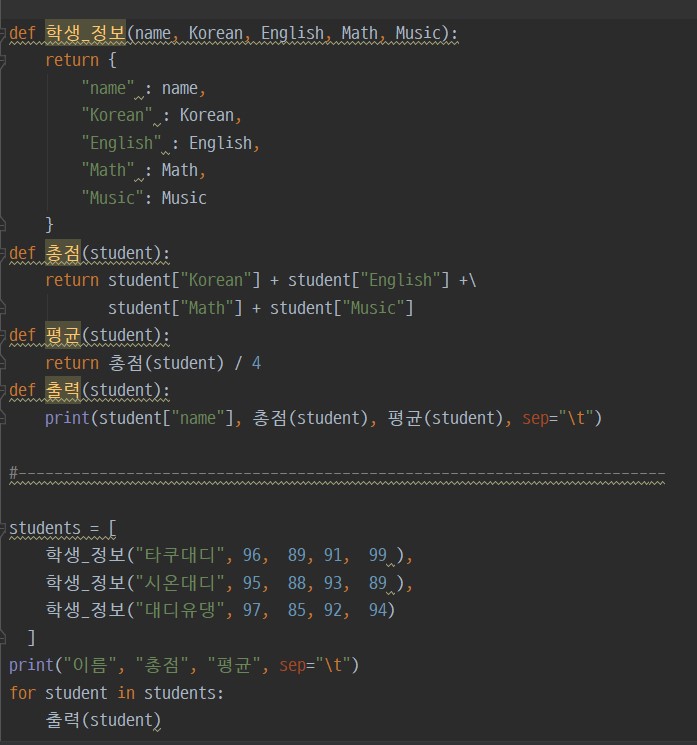
Task: Click the in keyword of the for loop
Action: click(x=126, y=693)
